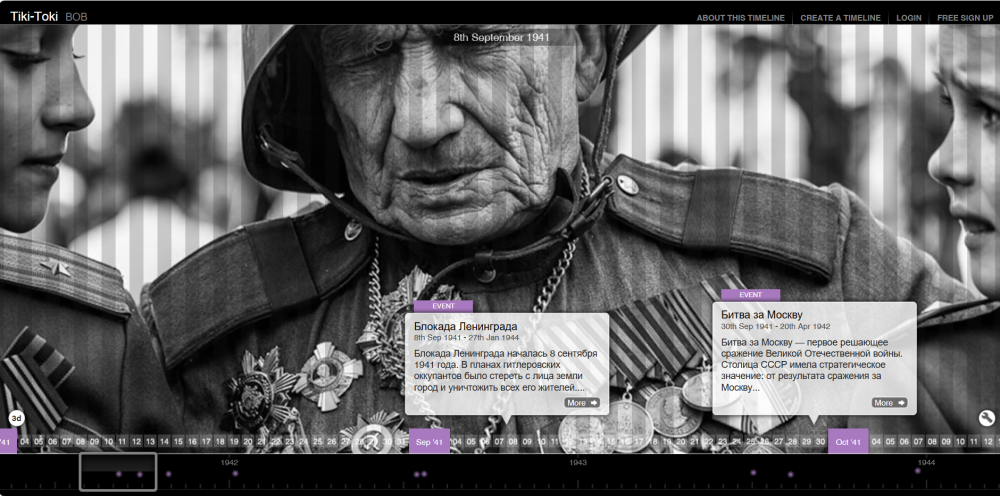
Task: Click the 3d view toggle icon
Action: pos(16,418)
